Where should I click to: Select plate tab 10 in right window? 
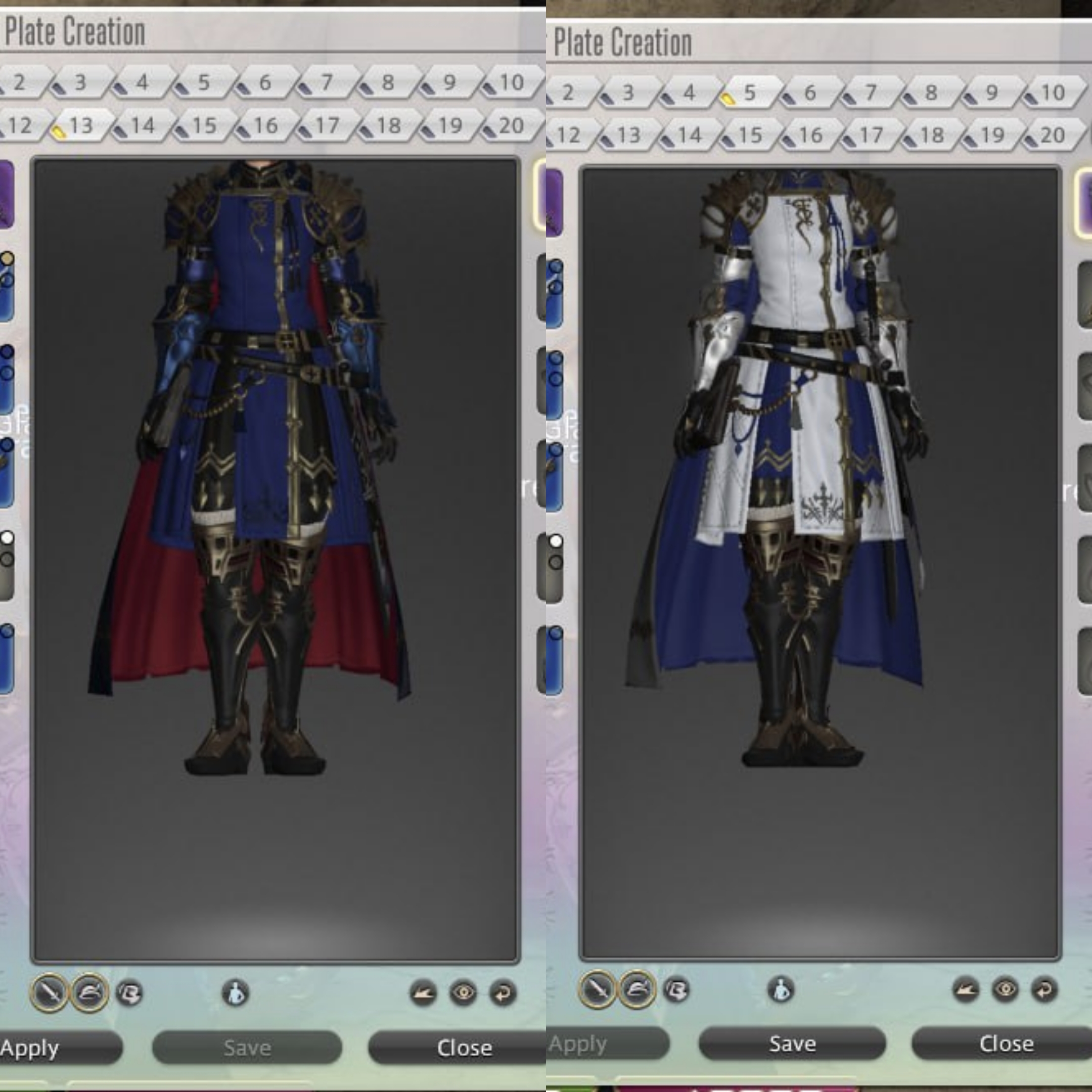(1053, 92)
